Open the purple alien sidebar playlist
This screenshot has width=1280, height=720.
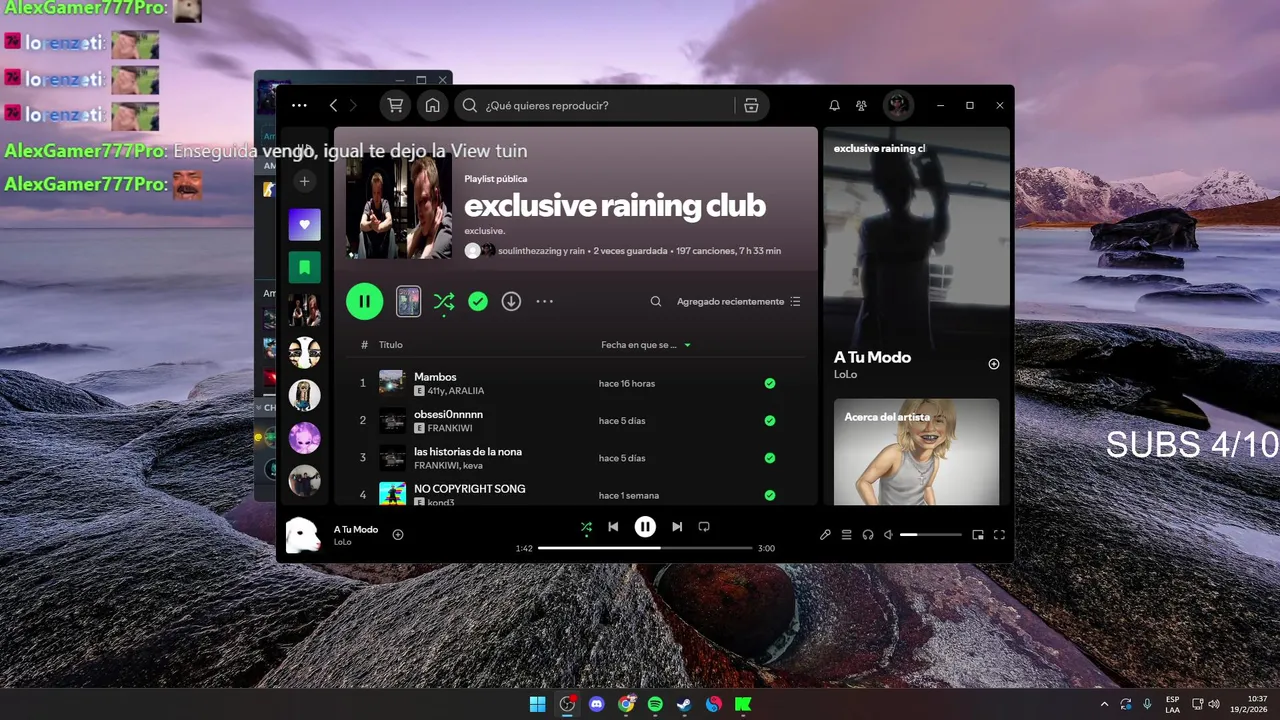[x=305, y=438]
